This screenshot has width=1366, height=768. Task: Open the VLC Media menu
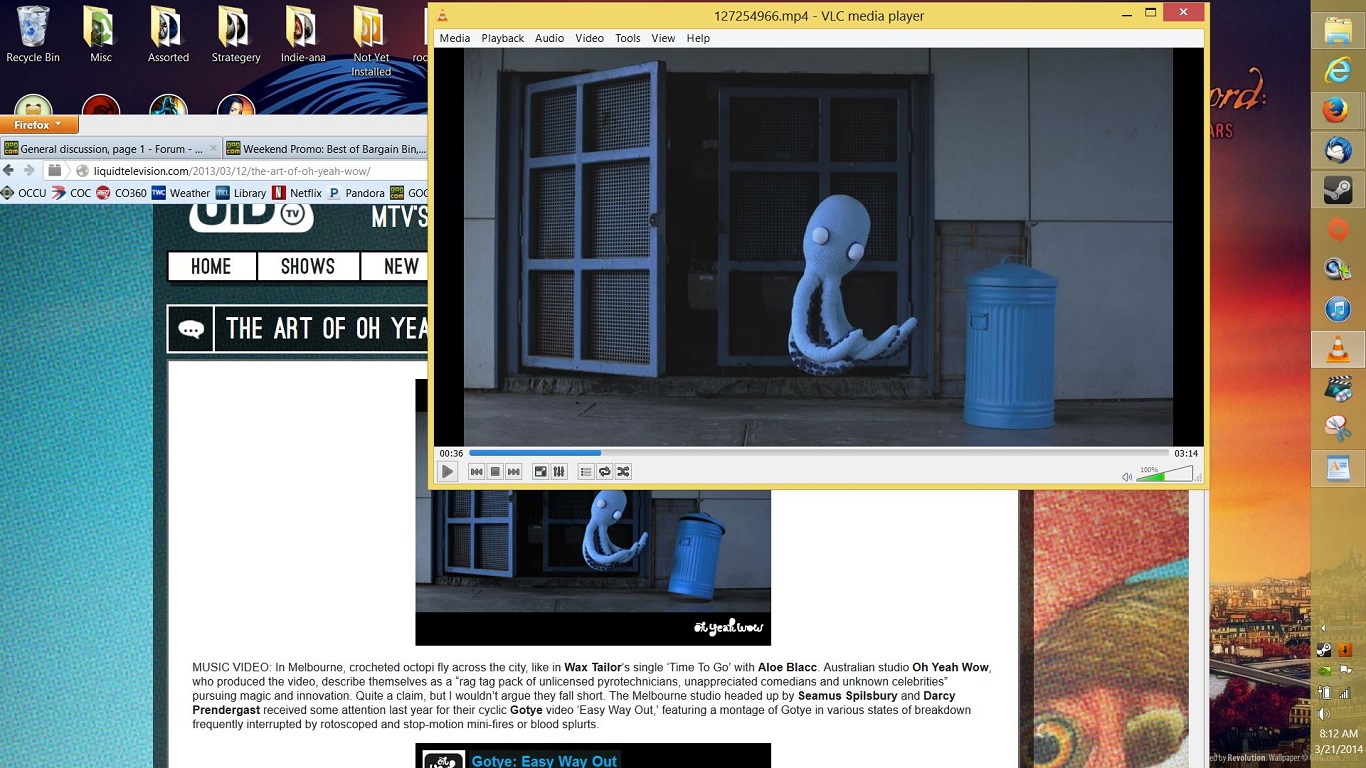[x=454, y=38]
